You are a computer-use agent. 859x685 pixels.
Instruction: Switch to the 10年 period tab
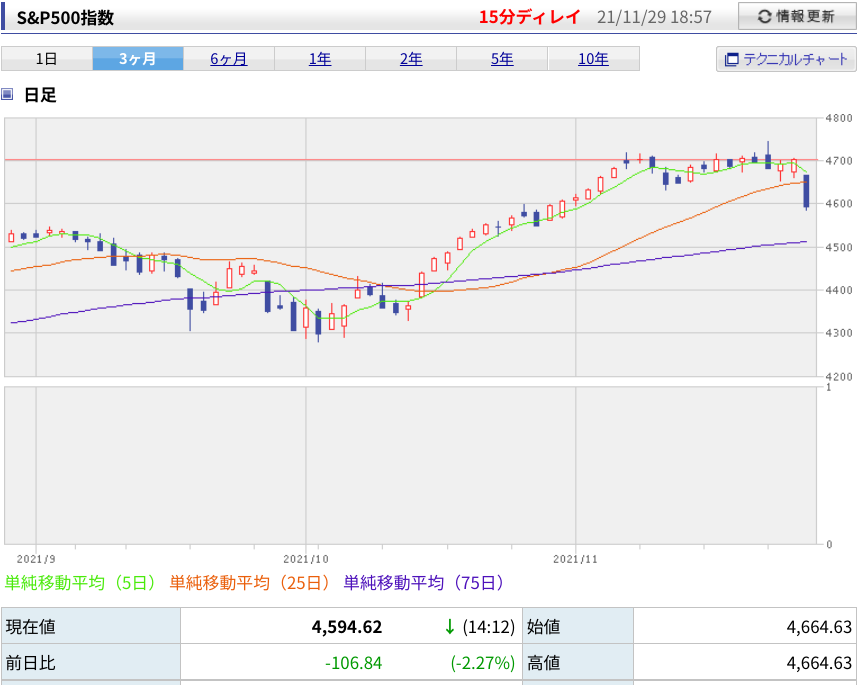point(593,59)
